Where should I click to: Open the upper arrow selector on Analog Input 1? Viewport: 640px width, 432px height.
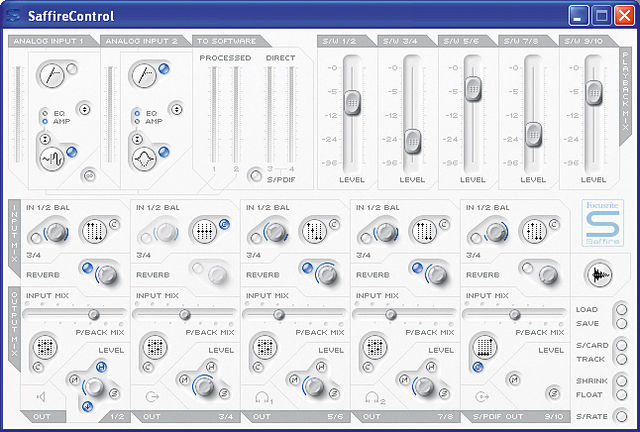[84, 109]
